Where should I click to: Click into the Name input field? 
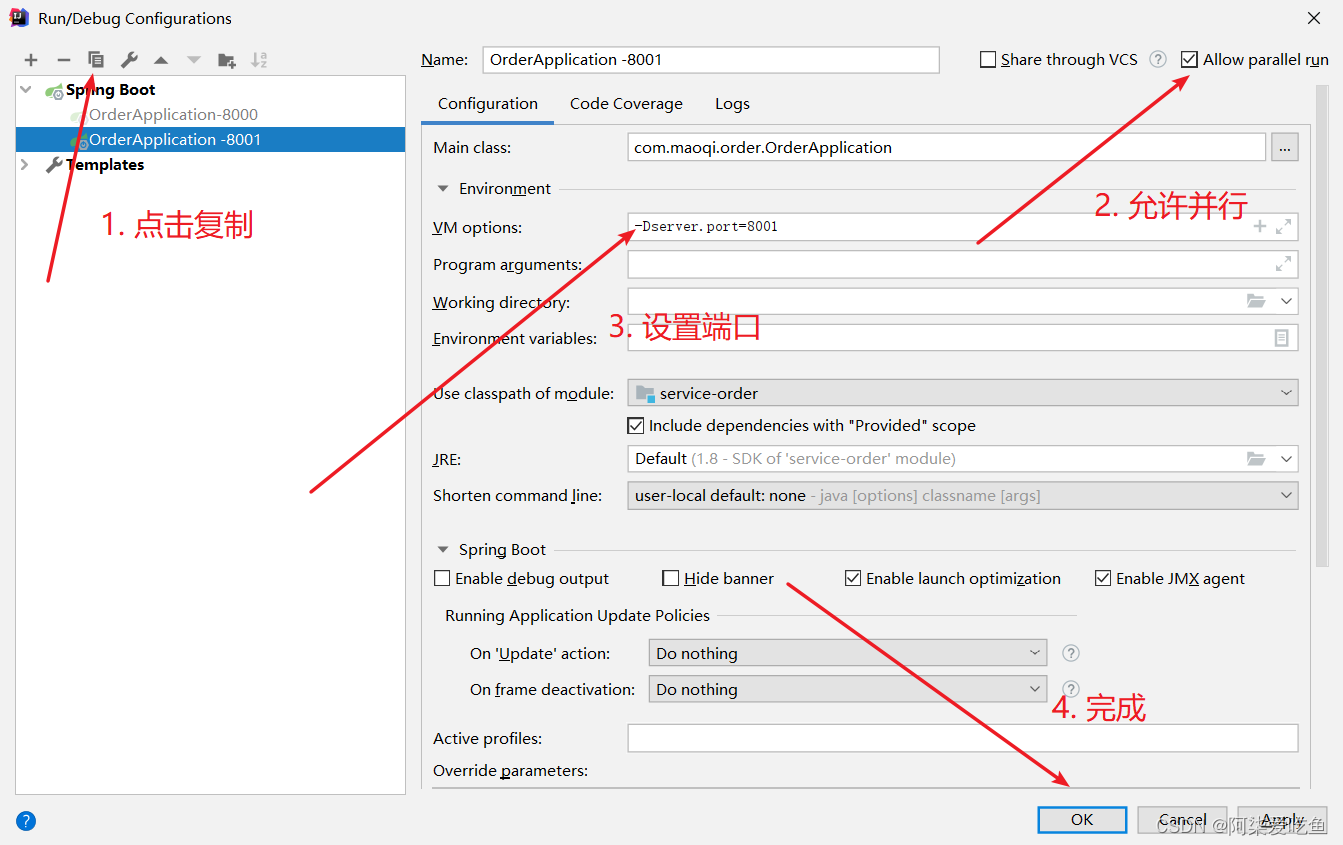[x=711, y=60]
